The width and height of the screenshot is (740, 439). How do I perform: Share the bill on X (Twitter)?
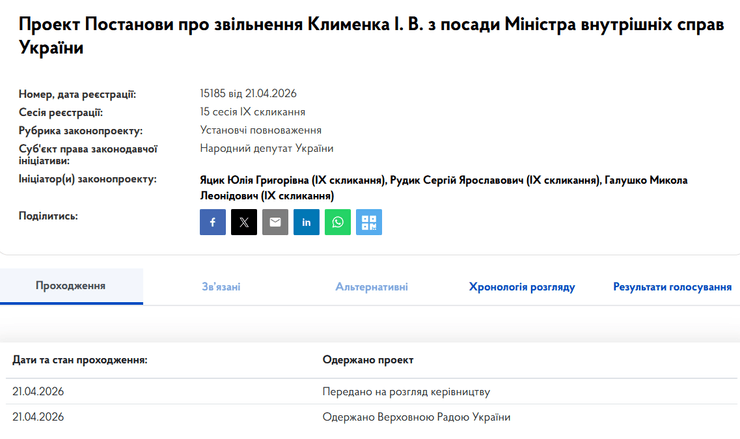point(244,222)
